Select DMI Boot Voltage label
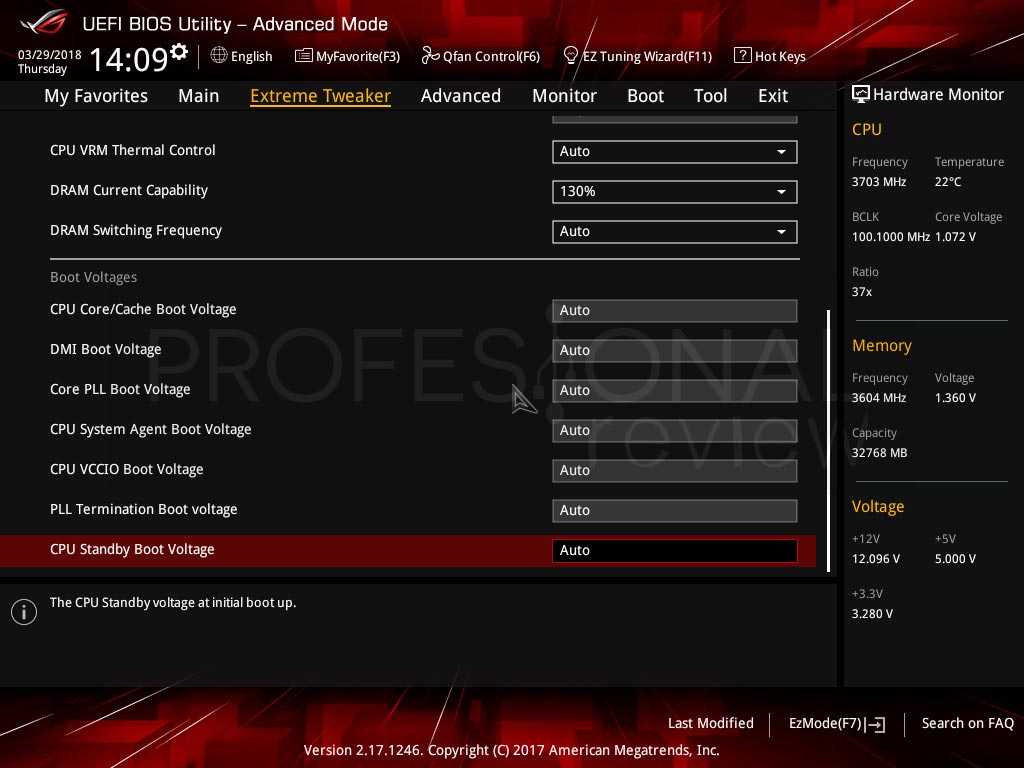This screenshot has height=768, width=1024. coord(106,349)
